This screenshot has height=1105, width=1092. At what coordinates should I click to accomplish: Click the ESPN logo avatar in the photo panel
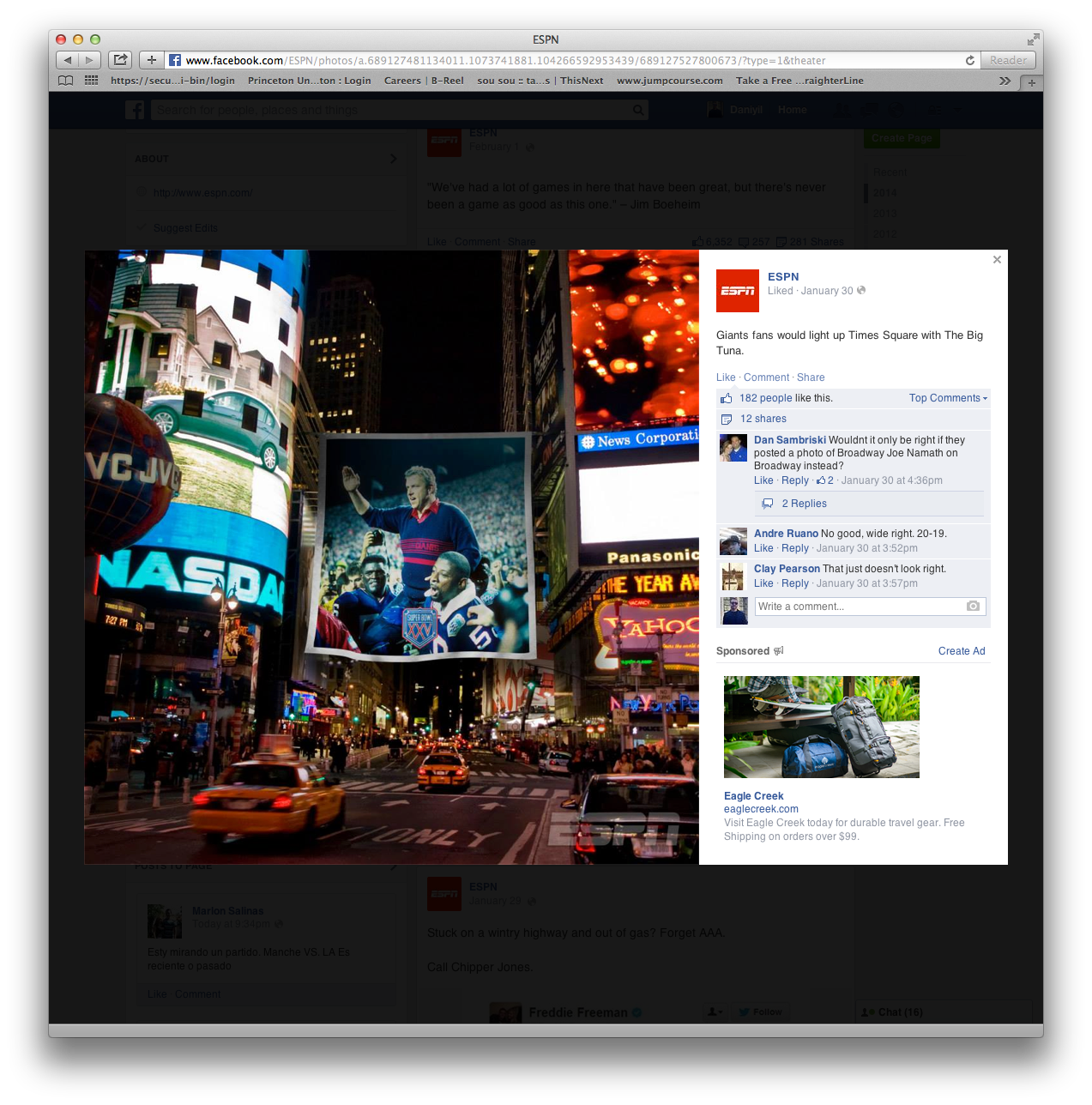click(738, 291)
